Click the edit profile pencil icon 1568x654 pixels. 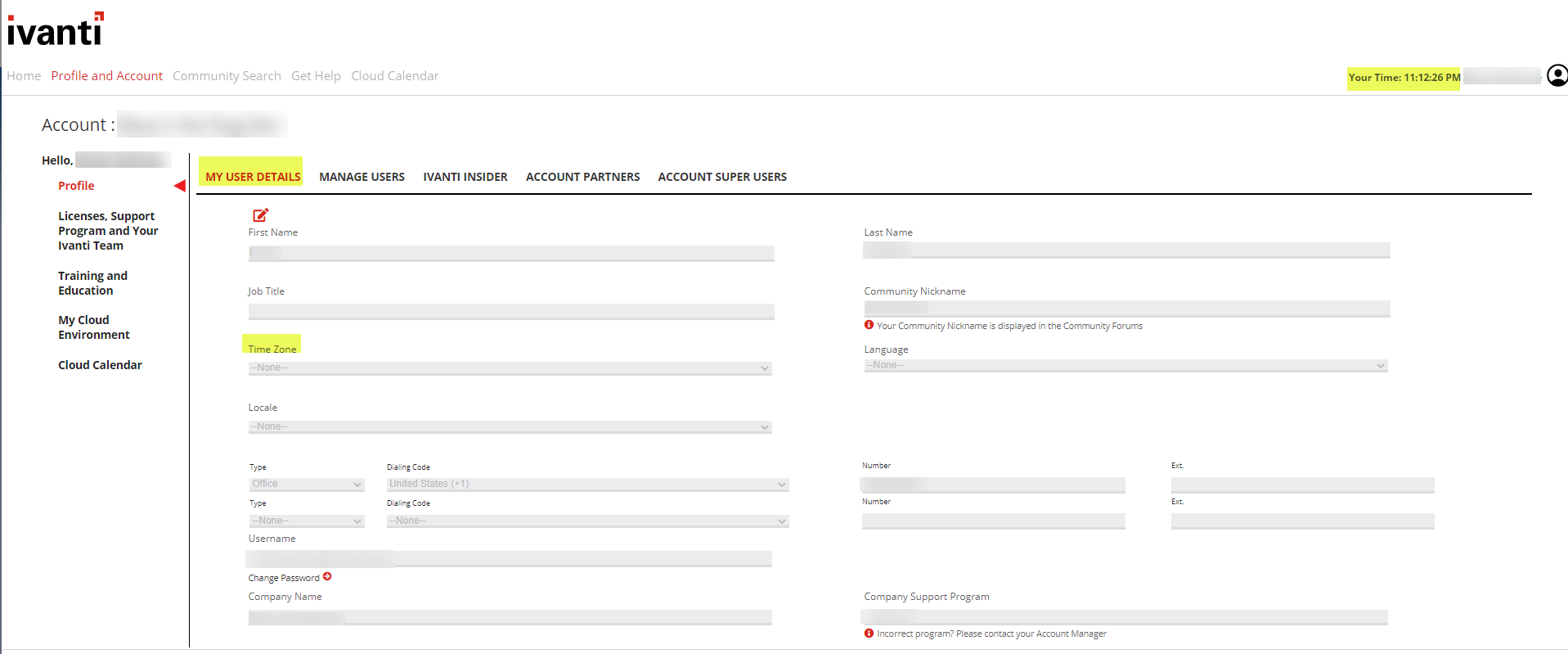(260, 215)
